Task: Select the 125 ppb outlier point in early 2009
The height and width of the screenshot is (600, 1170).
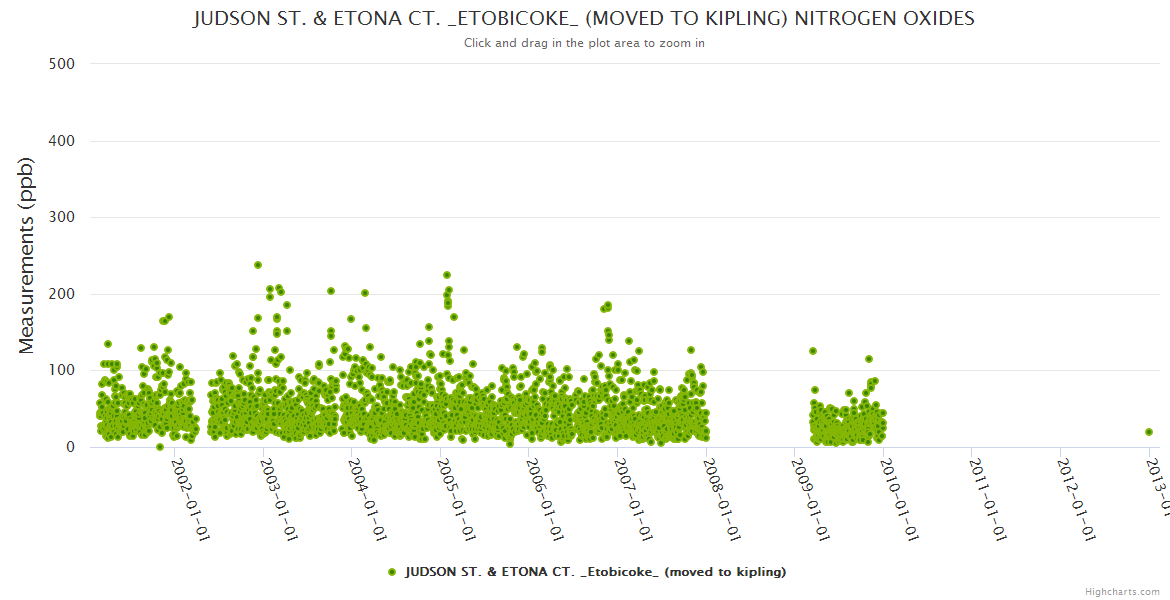Action: (x=813, y=351)
